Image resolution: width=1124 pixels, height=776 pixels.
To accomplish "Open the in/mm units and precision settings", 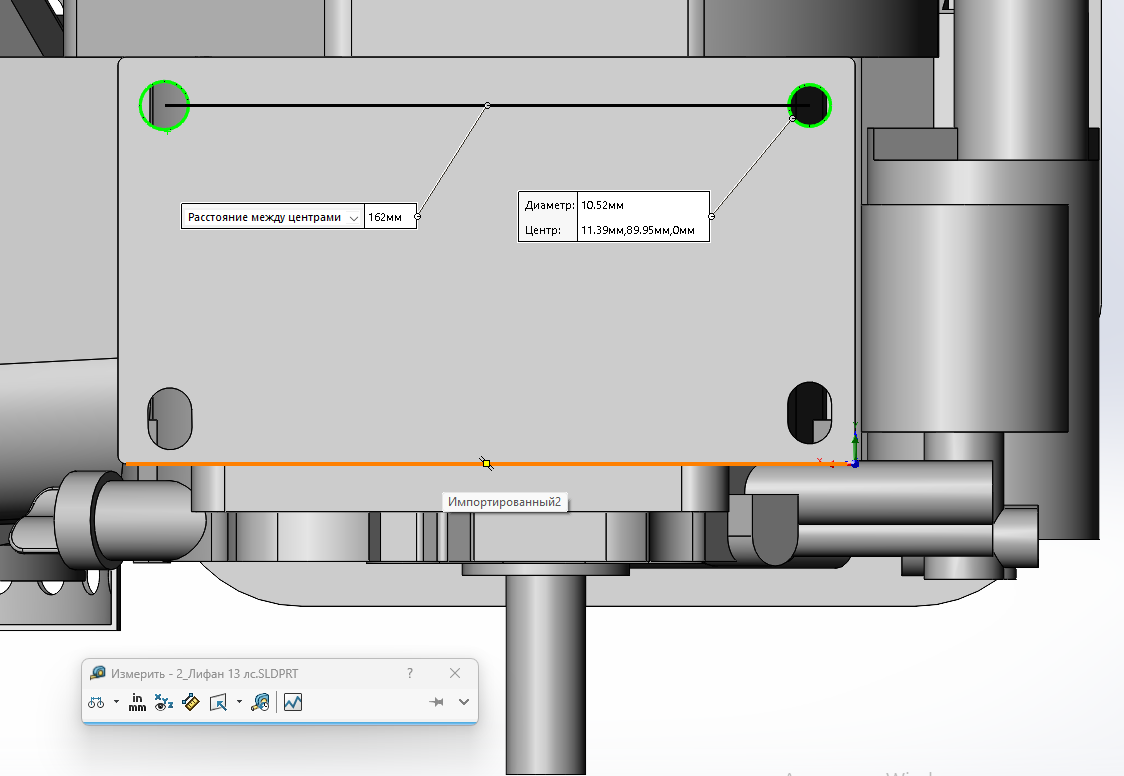I will (x=138, y=703).
